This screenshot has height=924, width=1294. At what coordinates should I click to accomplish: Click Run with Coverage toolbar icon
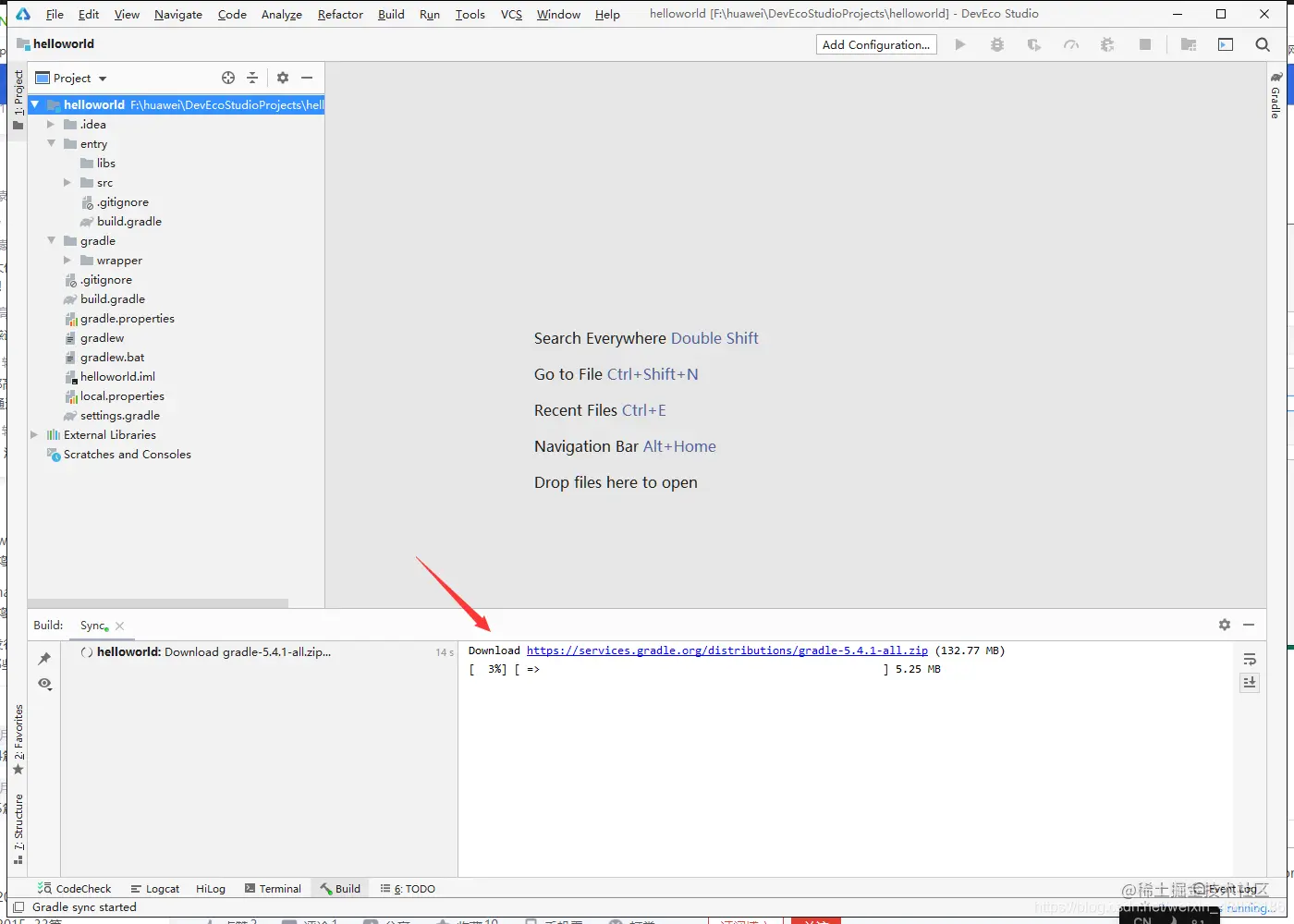coord(1034,44)
